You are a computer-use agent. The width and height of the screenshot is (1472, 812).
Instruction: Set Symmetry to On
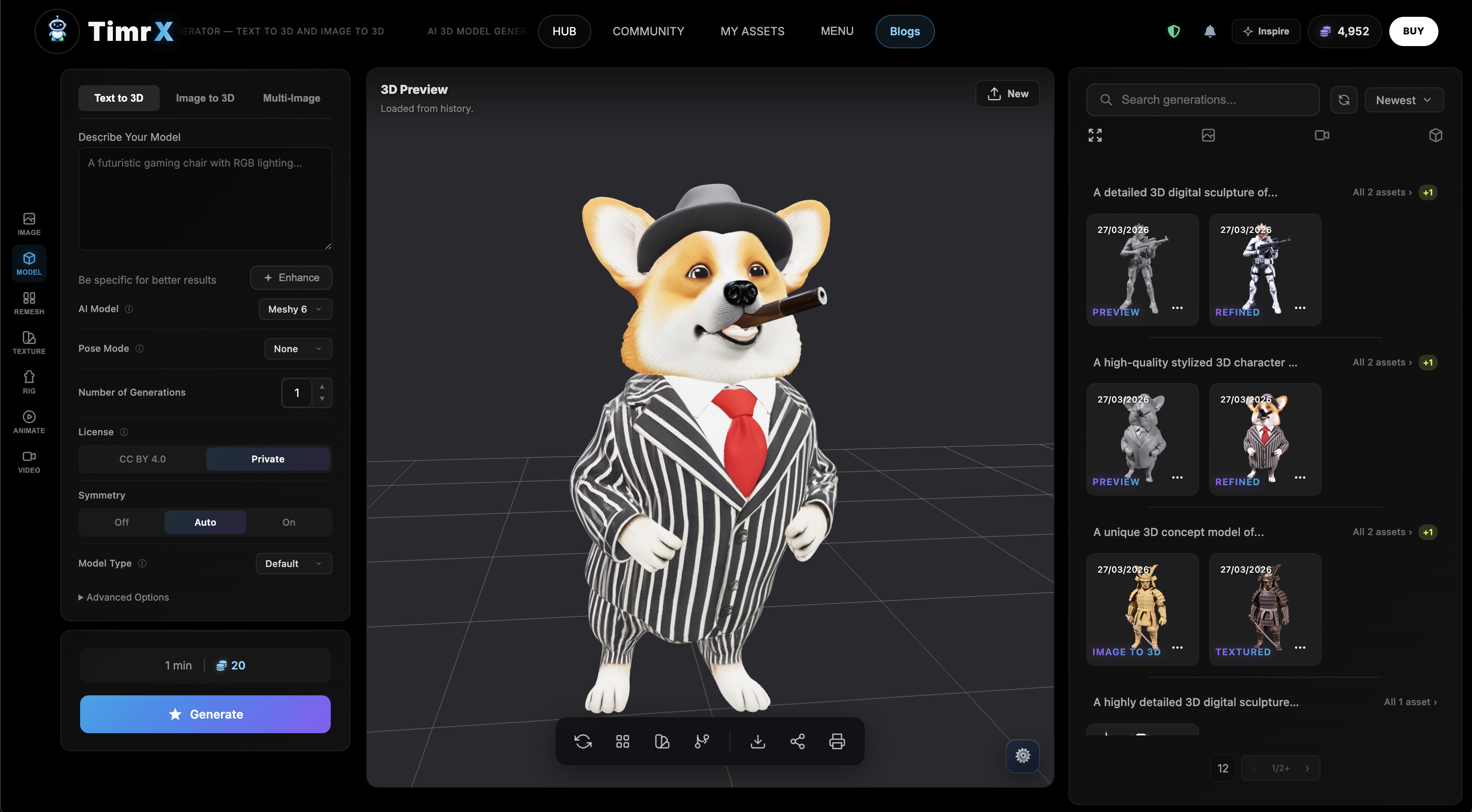click(x=289, y=522)
